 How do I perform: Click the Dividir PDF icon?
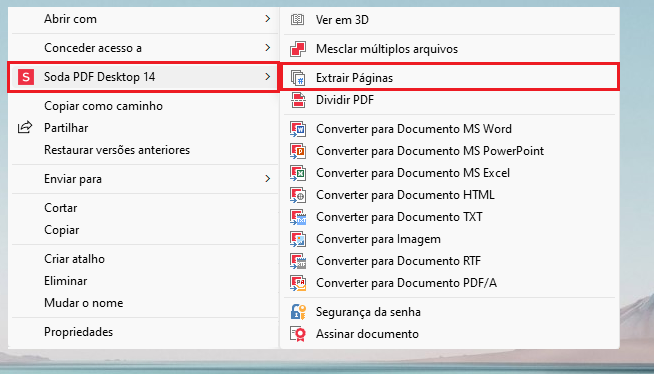click(x=298, y=100)
